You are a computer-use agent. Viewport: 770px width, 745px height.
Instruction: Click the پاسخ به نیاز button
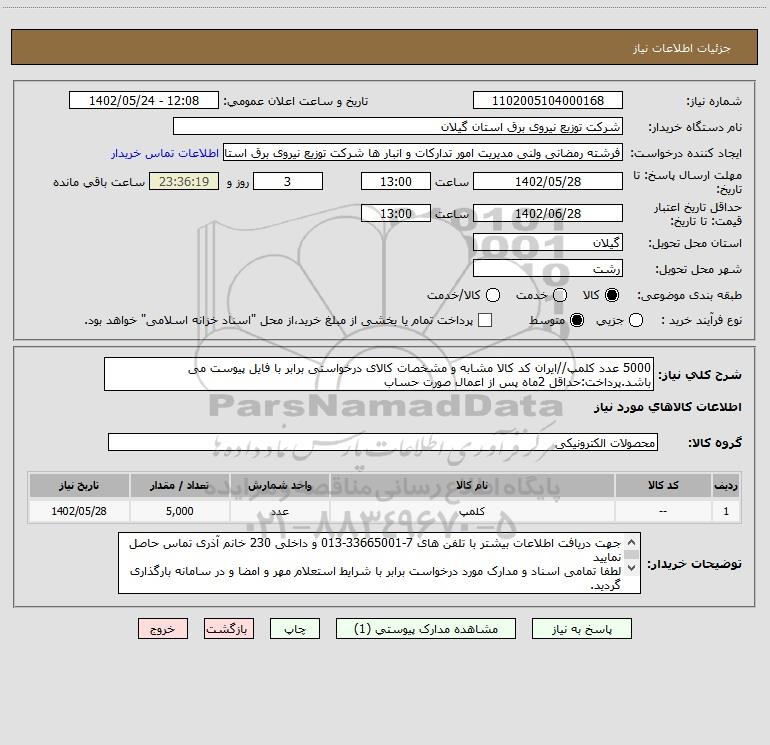coord(581,629)
